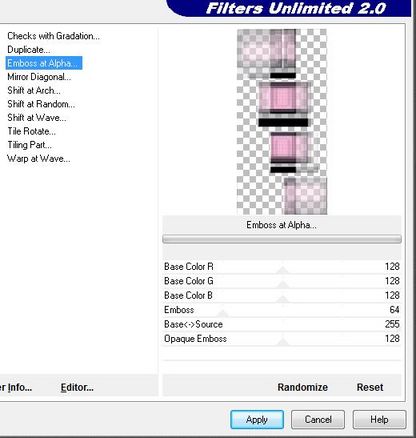This screenshot has height=438, width=416.
Task: Reset the filter parameters
Action: [x=370, y=387]
